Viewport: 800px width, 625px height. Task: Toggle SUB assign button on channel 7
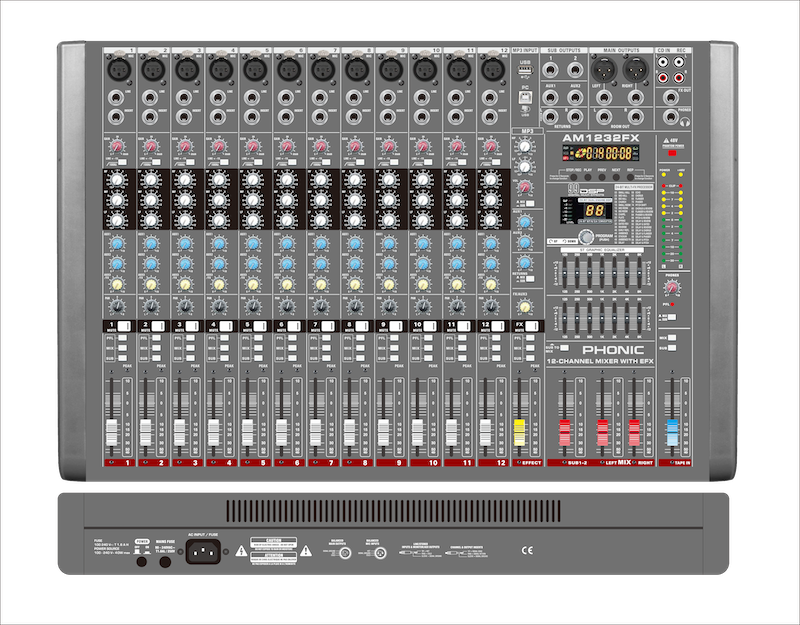coord(327,358)
